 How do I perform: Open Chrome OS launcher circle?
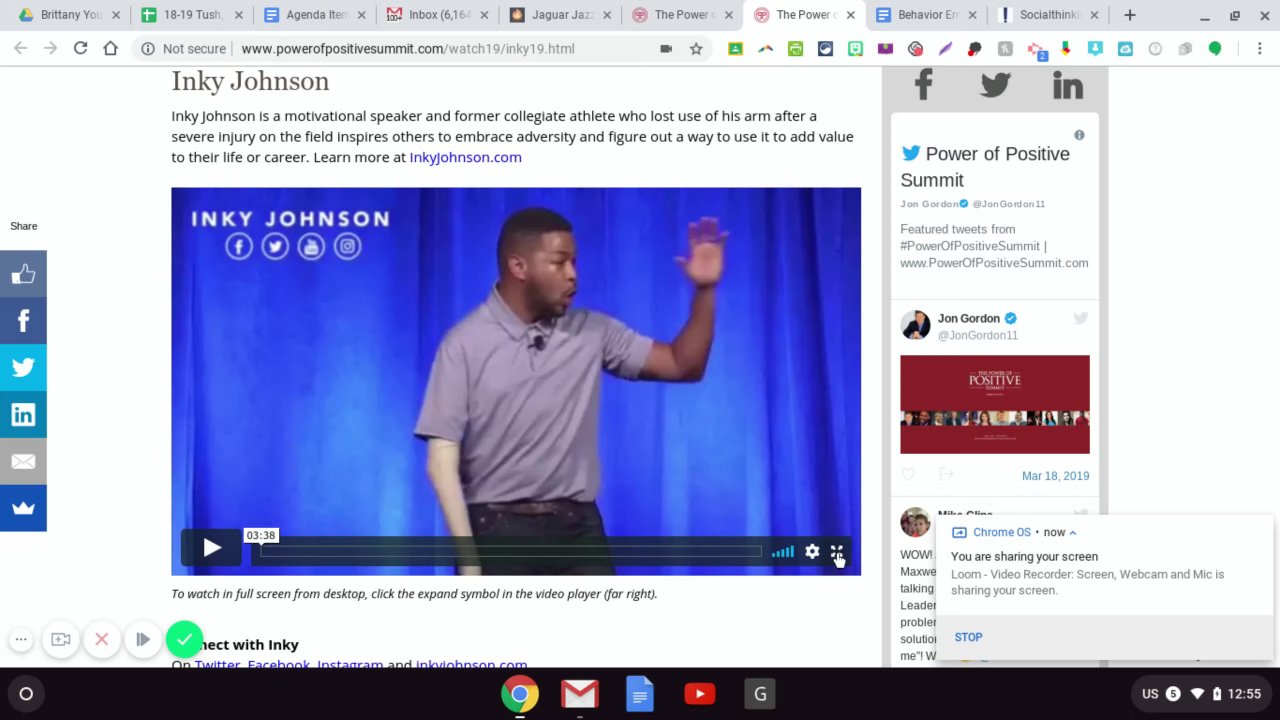[x=26, y=694]
